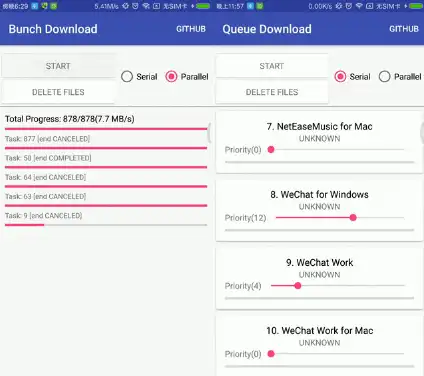Click UNKNOWN status under WeChat for Windows
Viewport: 424px width, 376px height.
tap(319, 207)
